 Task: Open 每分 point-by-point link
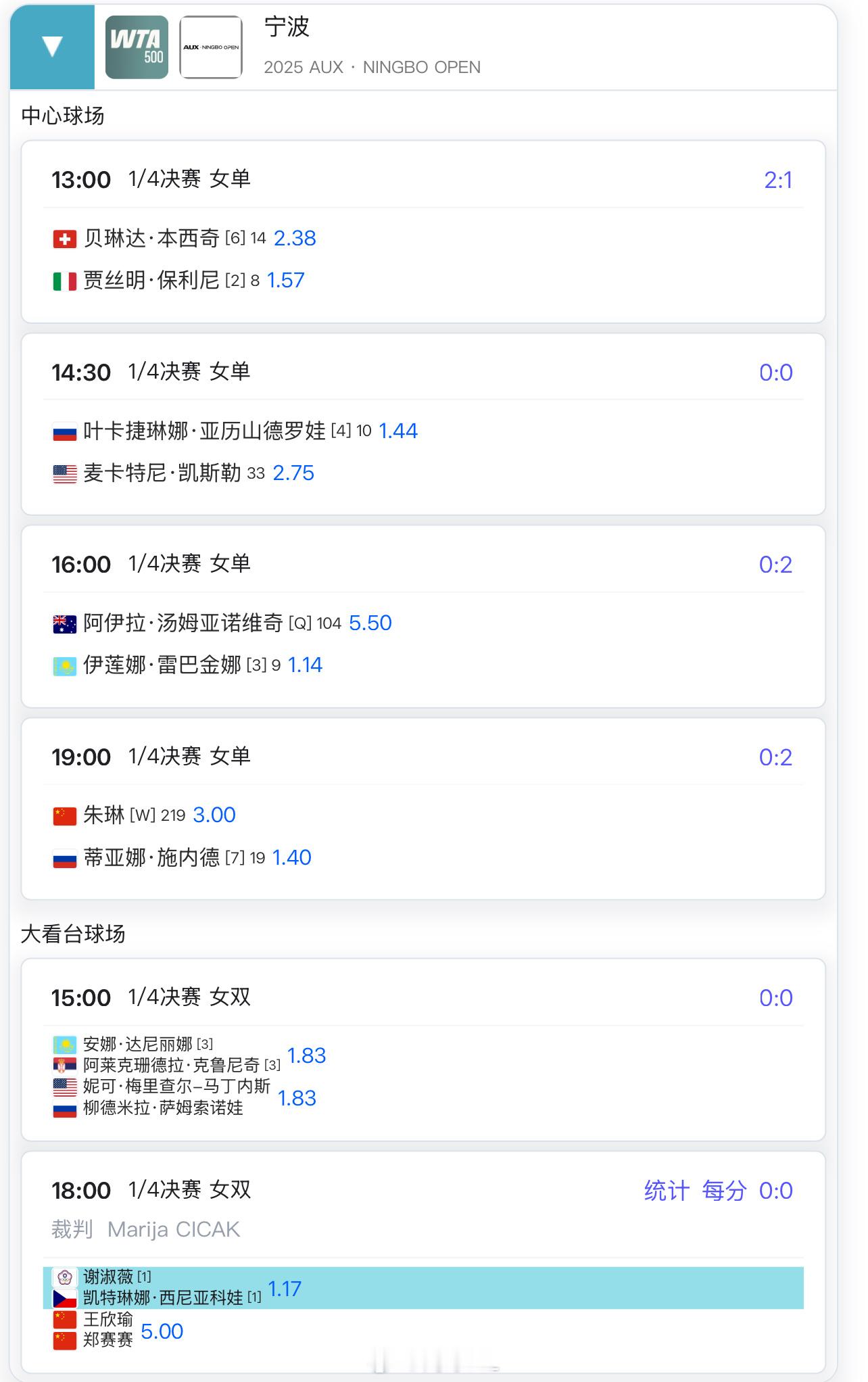click(x=724, y=1191)
